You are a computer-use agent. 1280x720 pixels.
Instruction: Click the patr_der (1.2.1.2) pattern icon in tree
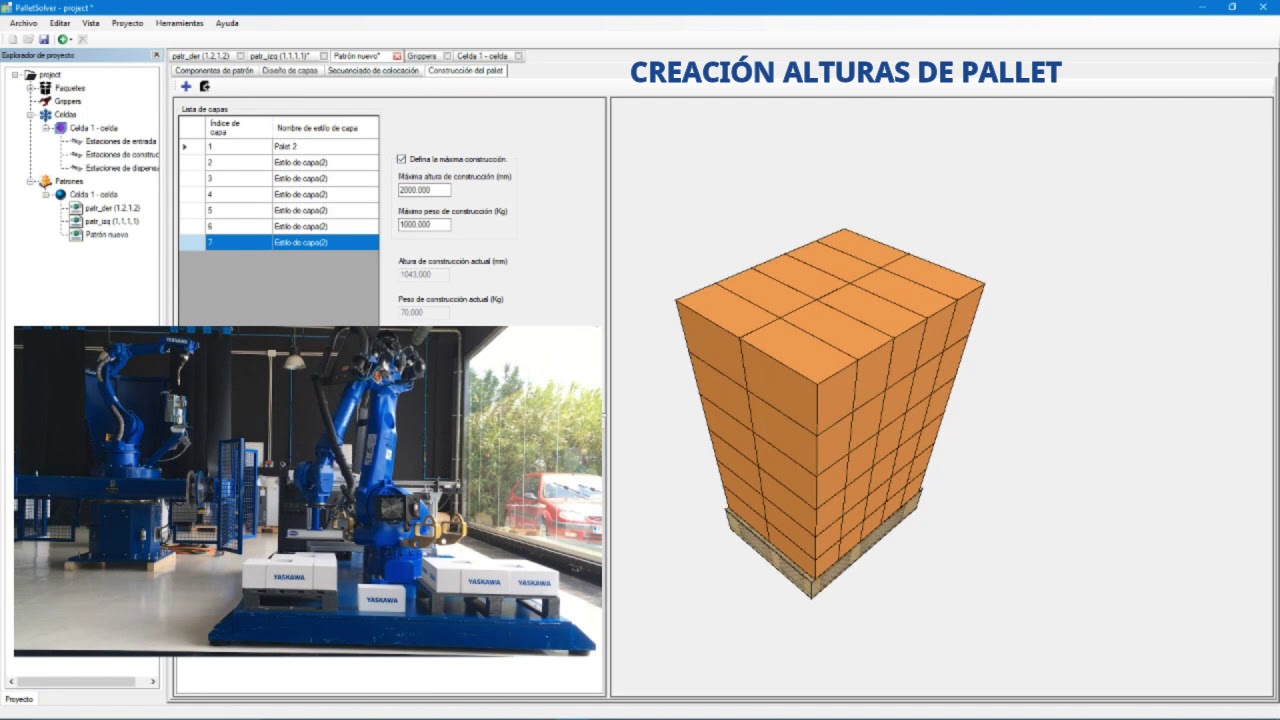[x=77, y=208]
